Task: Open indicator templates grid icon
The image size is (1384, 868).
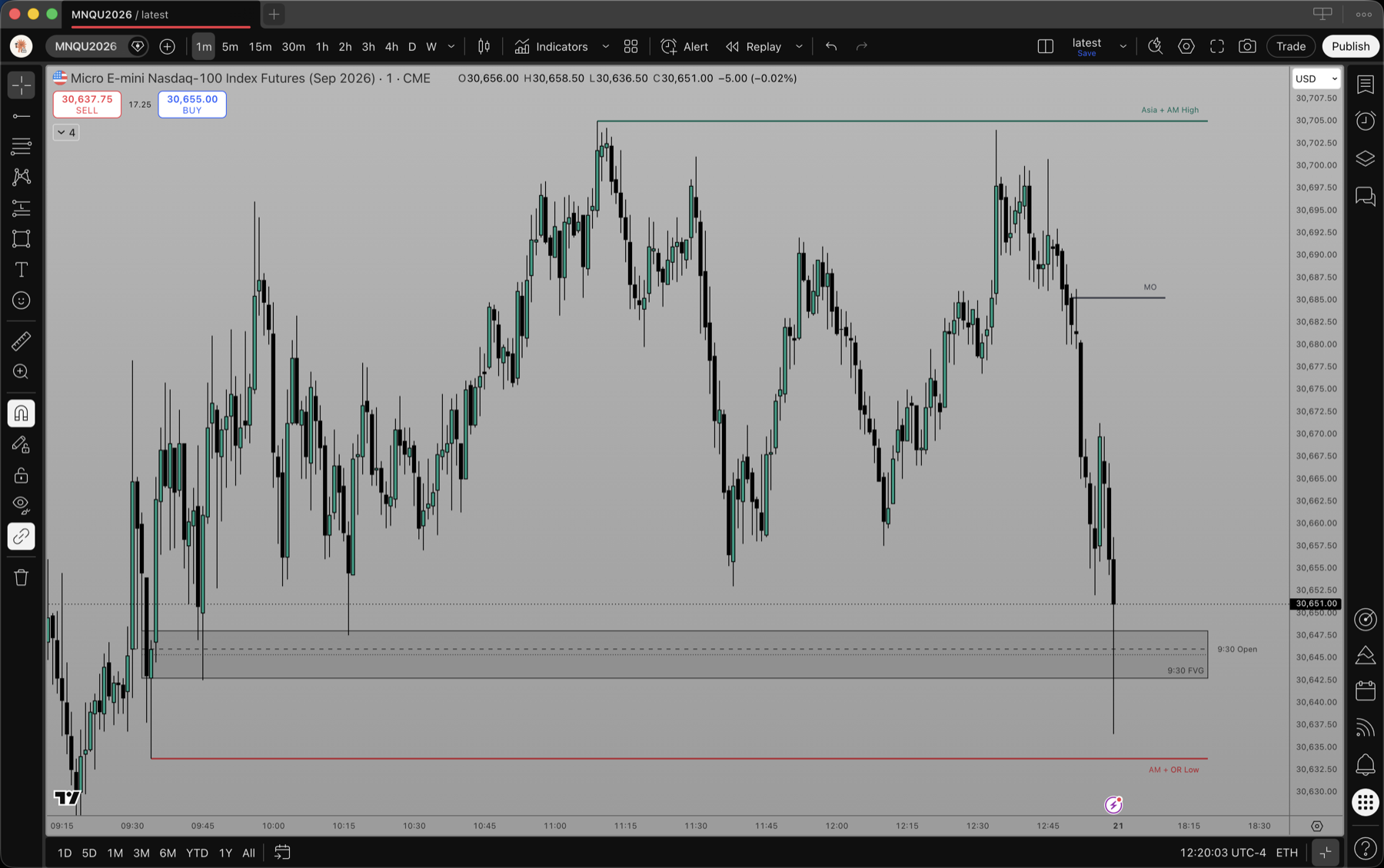Action: pos(631,47)
